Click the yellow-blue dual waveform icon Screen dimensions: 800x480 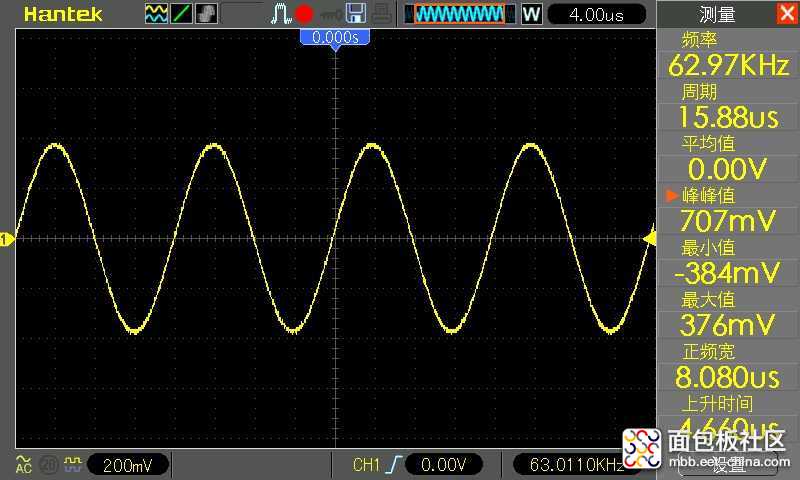click(156, 14)
